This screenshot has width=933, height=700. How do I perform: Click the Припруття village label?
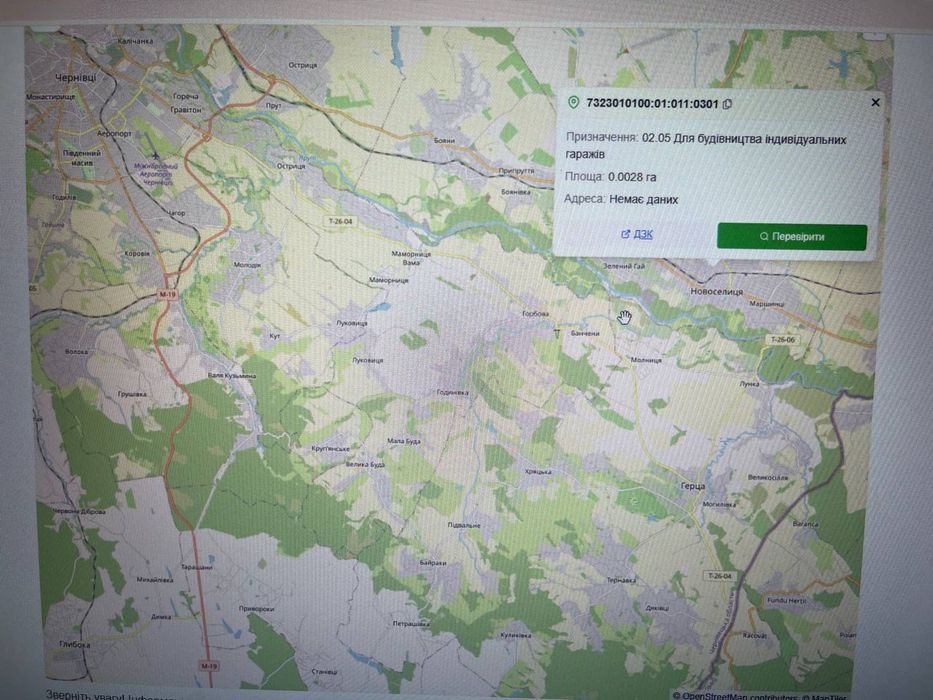click(516, 170)
